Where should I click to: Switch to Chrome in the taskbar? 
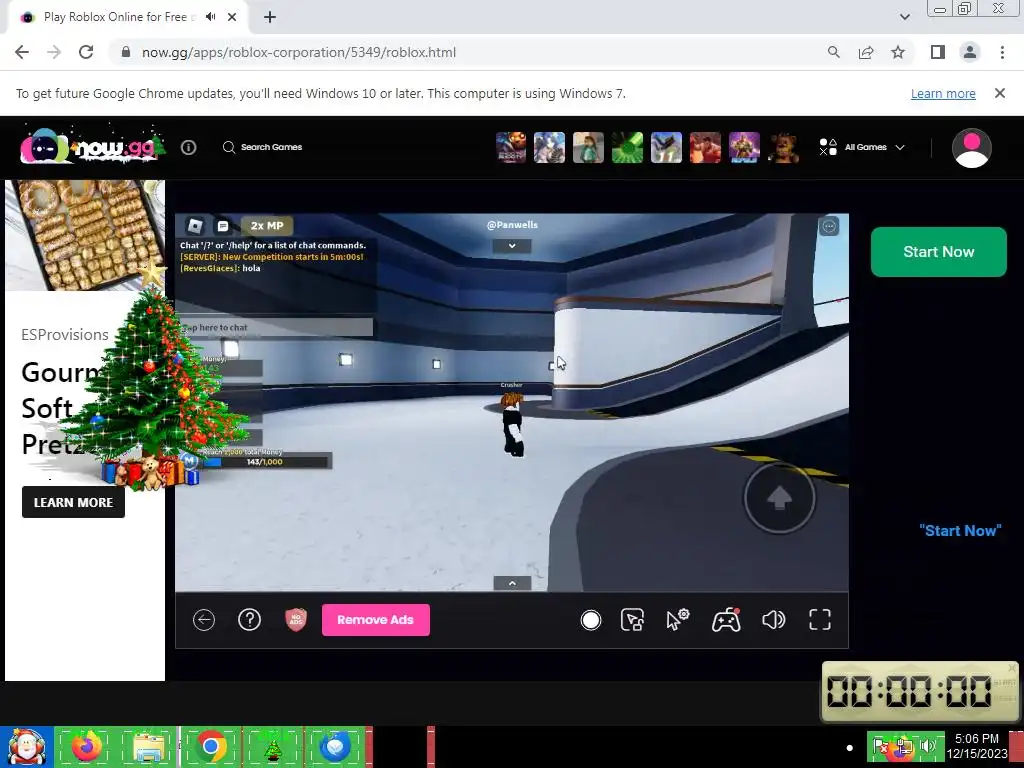click(211, 746)
